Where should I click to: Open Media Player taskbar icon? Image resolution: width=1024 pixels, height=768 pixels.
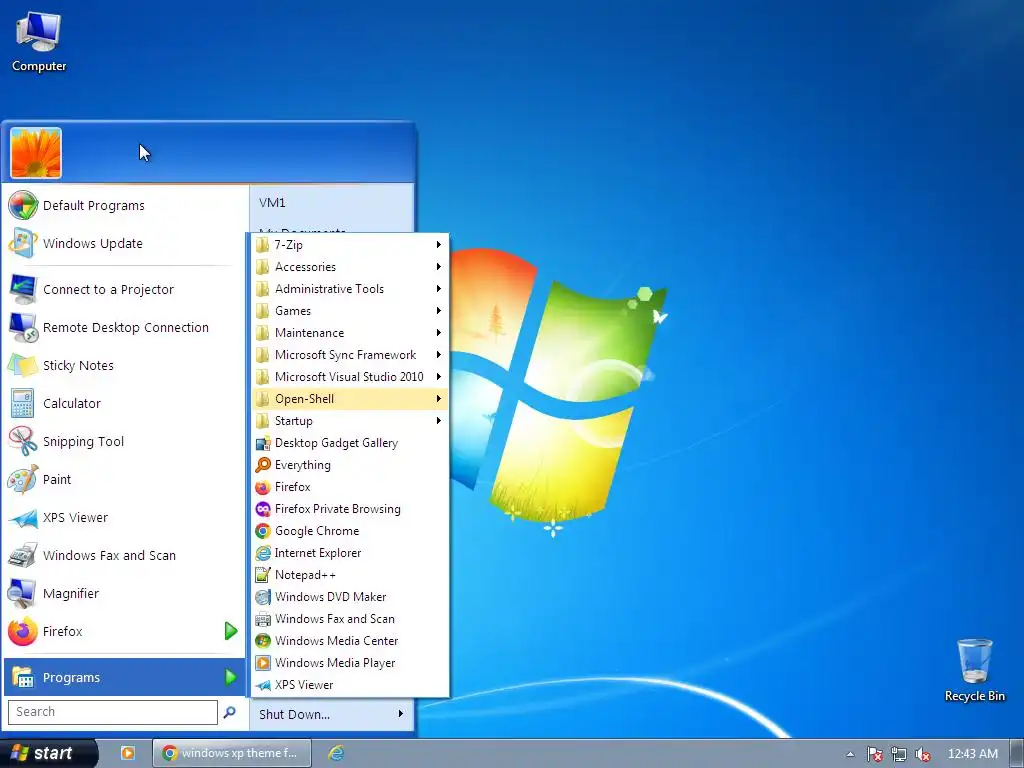(128, 753)
